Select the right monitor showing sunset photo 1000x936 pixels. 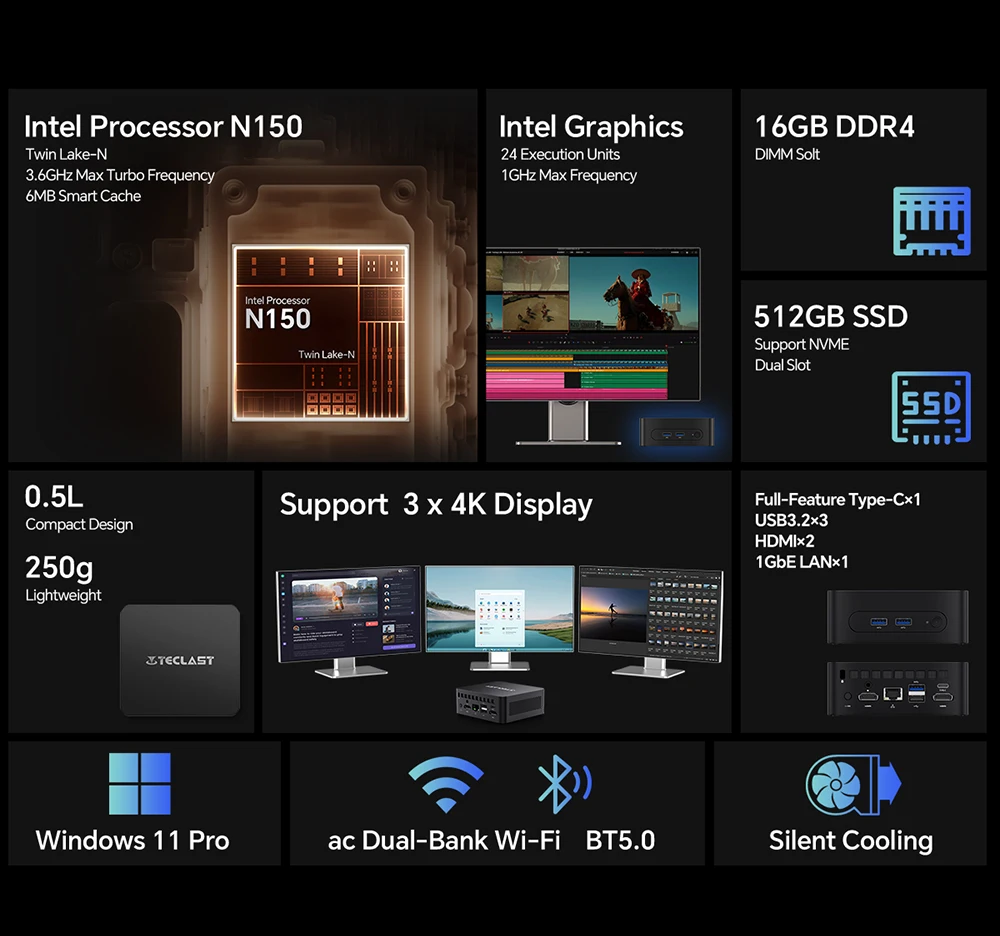[x=650, y=615]
